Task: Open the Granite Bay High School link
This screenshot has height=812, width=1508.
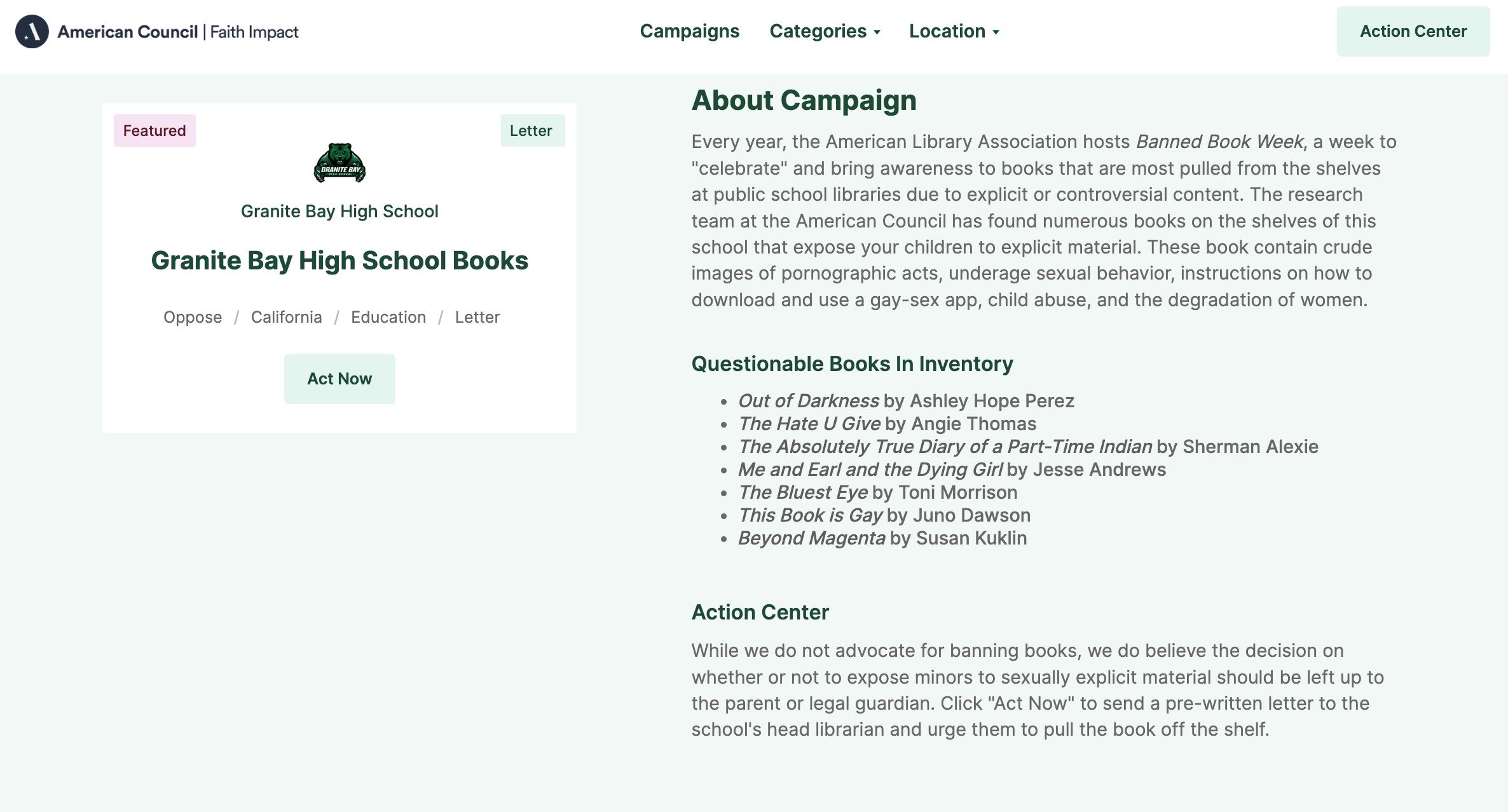Action: click(339, 211)
